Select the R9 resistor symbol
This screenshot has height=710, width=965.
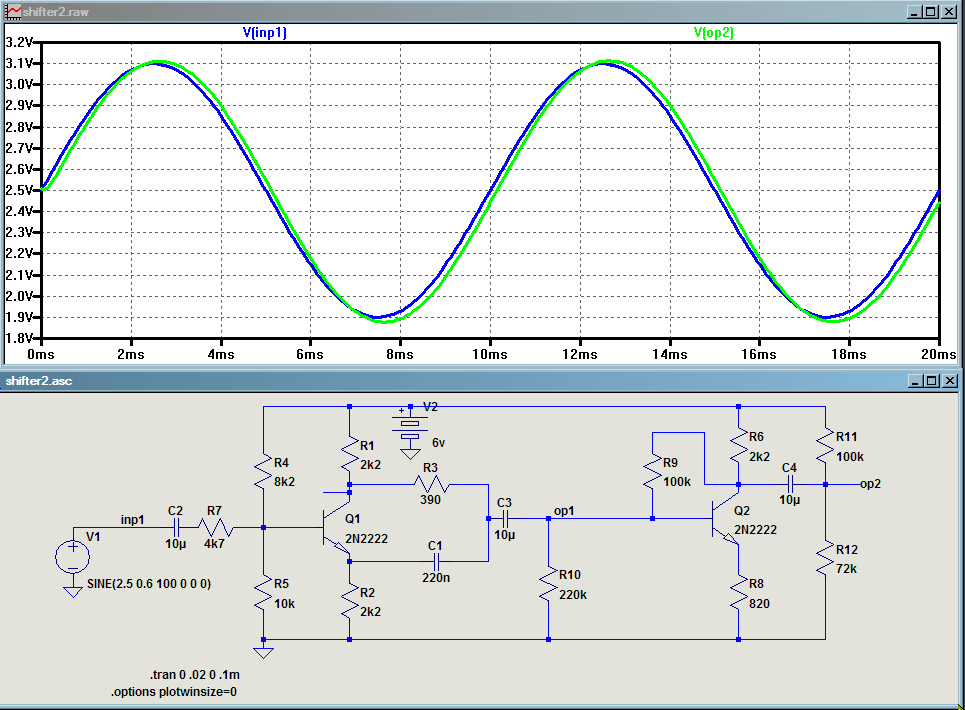coord(652,472)
